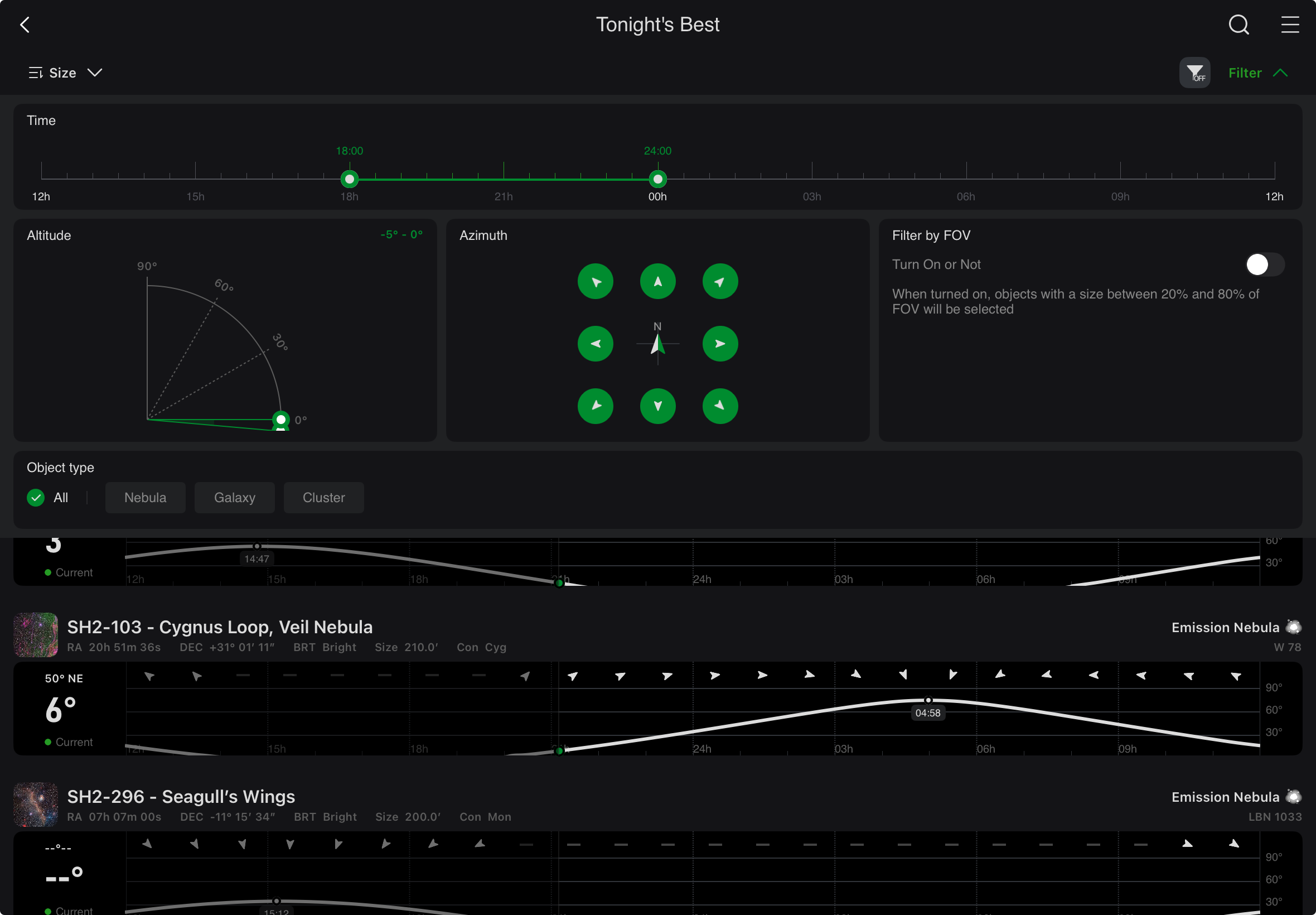
Task: Click DEC -11° 15′ 34″ value
Action: click(228, 817)
